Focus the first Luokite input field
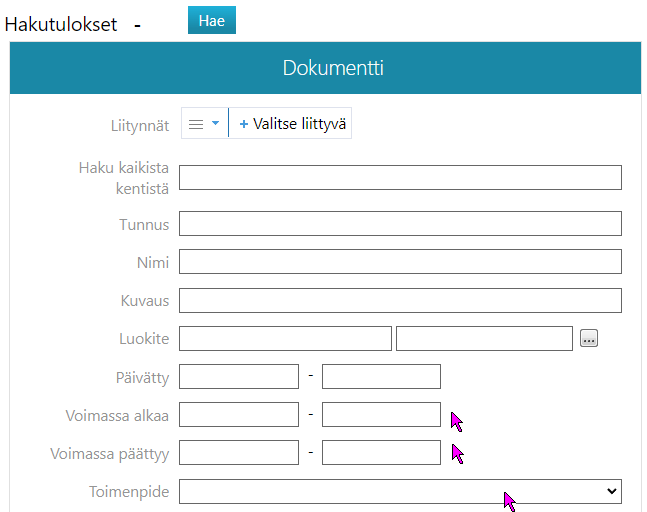This screenshot has height=512, width=647. click(285, 339)
